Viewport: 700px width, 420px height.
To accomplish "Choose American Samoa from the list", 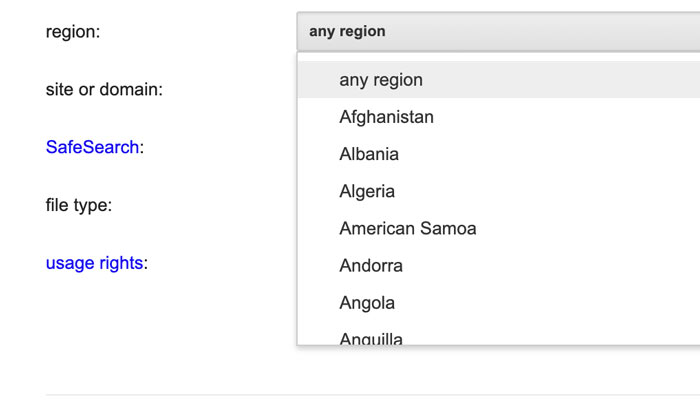I will click(x=407, y=228).
